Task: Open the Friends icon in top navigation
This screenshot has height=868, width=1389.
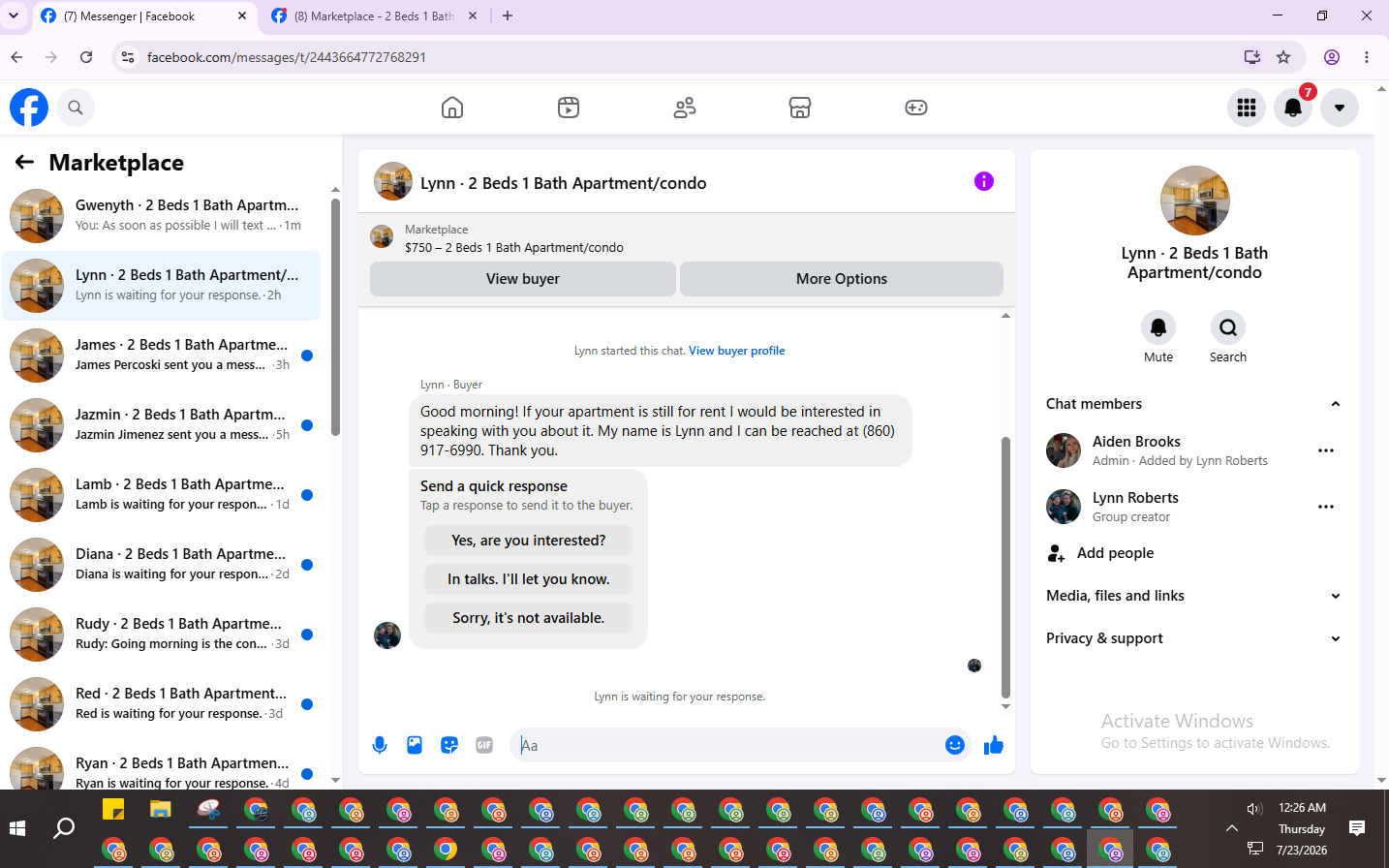Action: point(685,108)
